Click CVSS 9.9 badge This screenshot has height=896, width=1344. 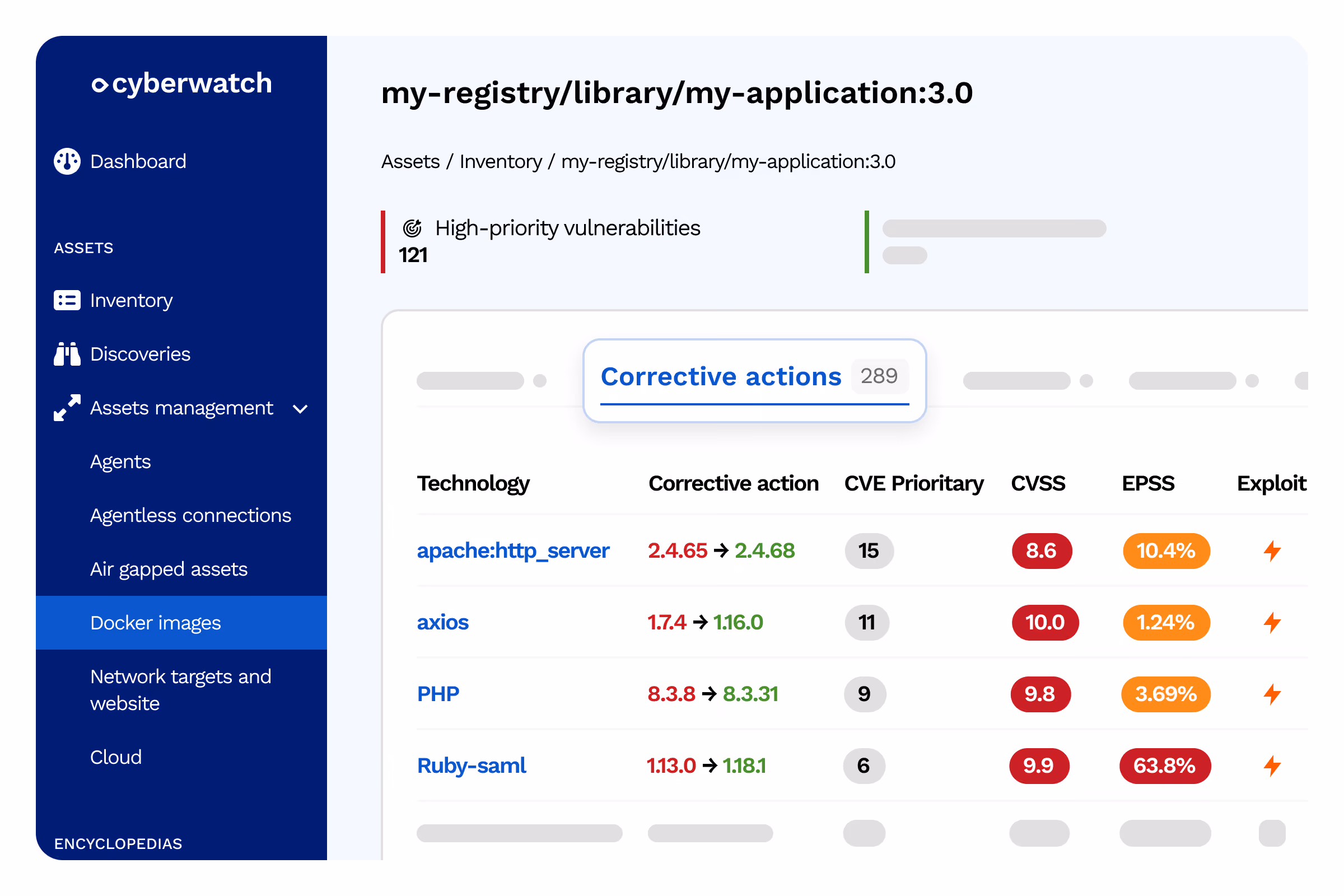[1039, 766]
